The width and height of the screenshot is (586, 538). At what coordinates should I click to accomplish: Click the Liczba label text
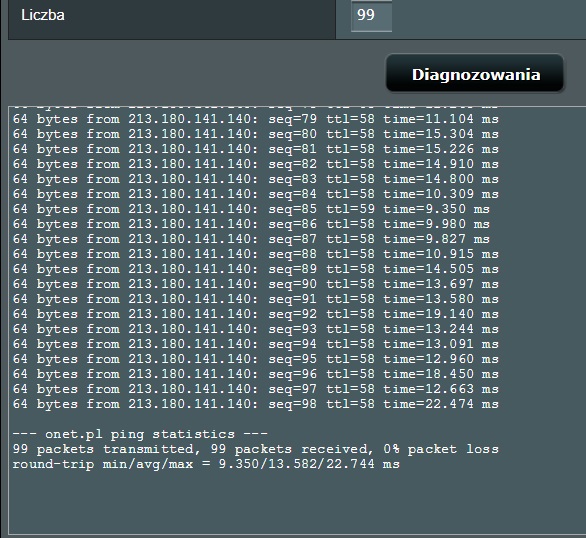tap(43, 15)
